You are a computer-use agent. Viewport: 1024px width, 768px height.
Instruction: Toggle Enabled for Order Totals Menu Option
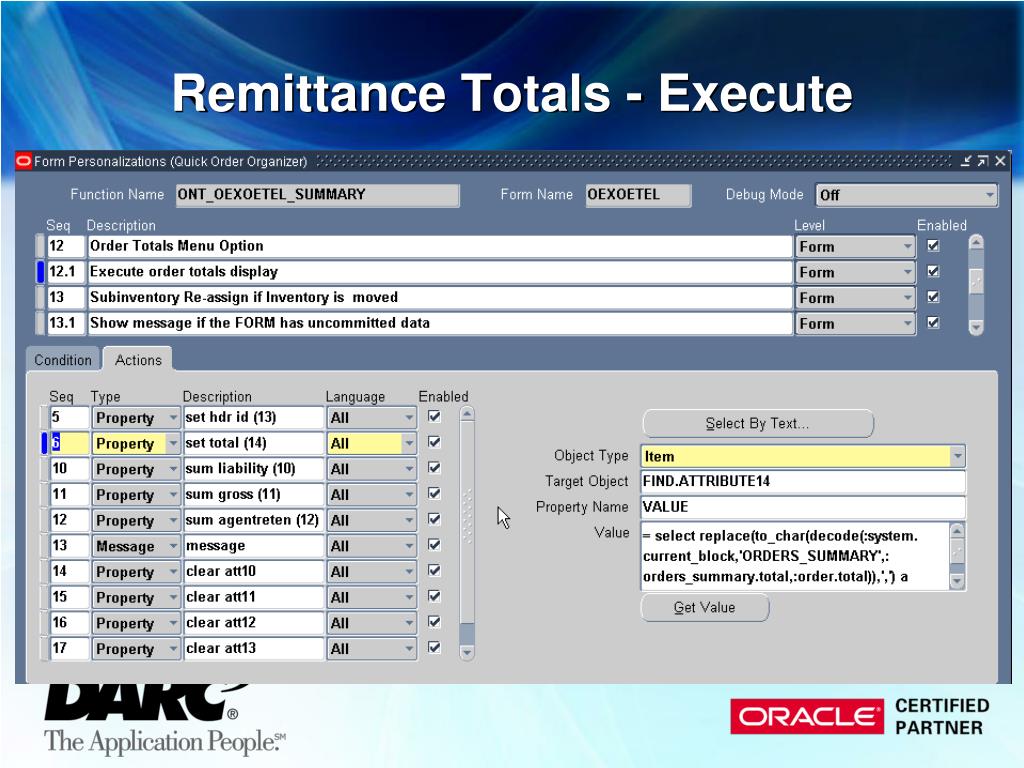[x=933, y=246]
